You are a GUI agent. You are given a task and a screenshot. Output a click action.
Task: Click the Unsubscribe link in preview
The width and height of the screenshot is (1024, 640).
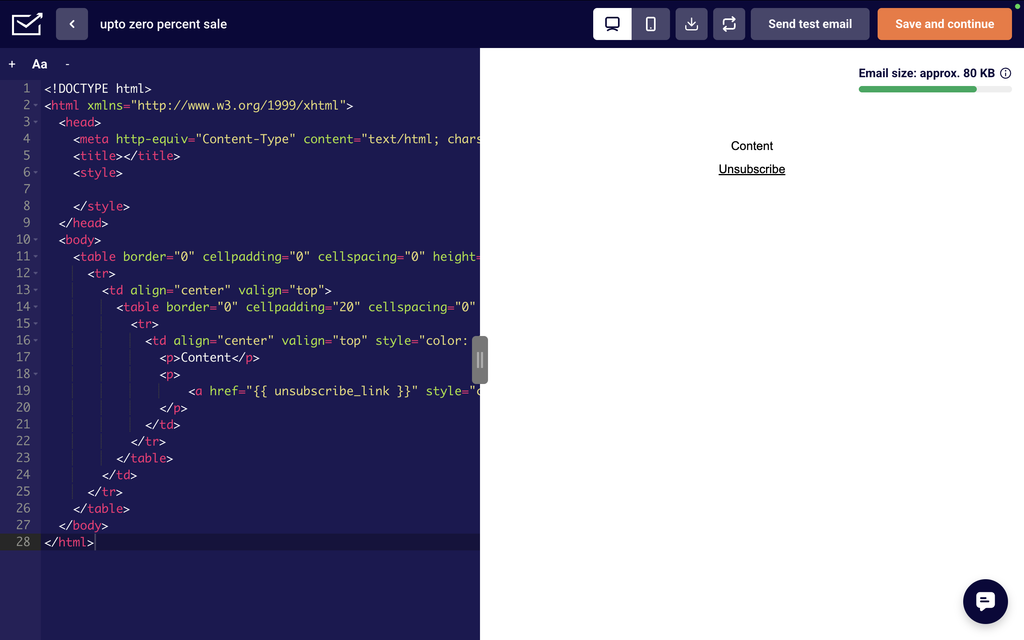pyautogui.click(x=752, y=169)
